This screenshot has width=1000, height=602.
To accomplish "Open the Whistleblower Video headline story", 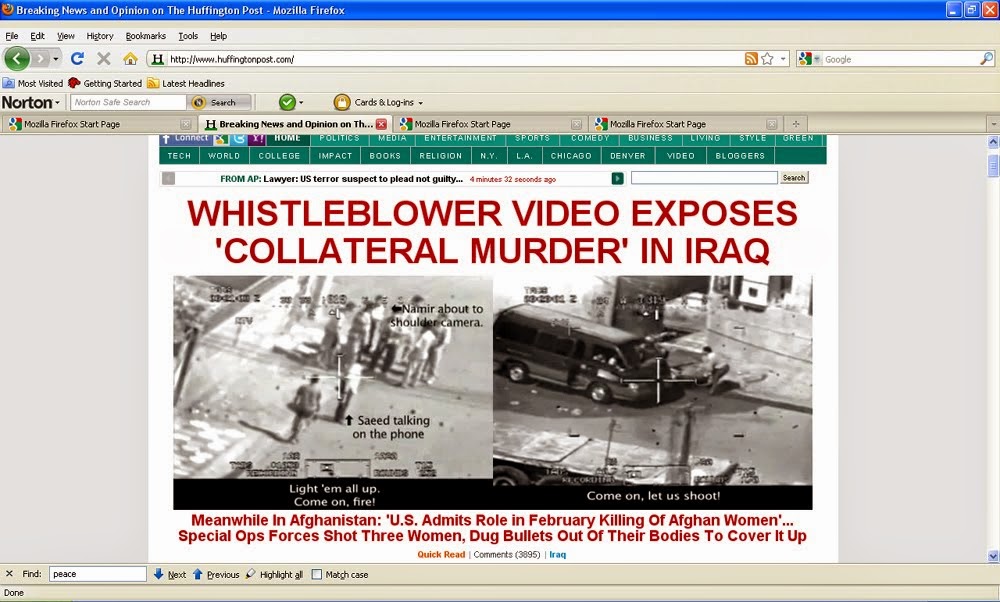I will 492,231.
